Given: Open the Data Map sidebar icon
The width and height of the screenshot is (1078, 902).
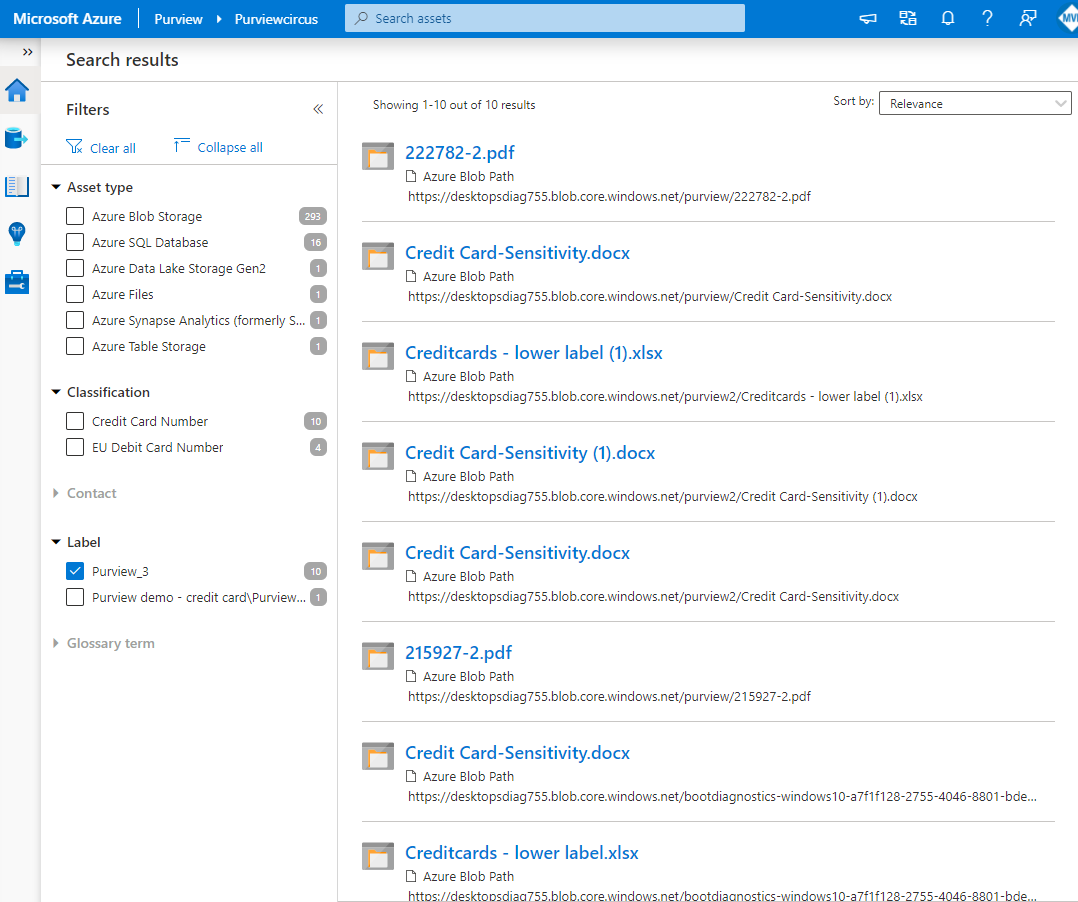Looking at the screenshot, I should 17,138.
